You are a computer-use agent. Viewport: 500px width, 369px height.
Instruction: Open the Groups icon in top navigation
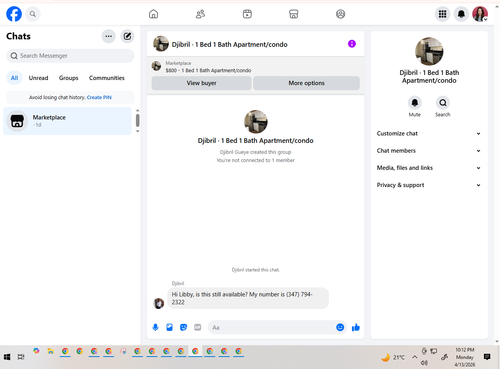point(340,14)
